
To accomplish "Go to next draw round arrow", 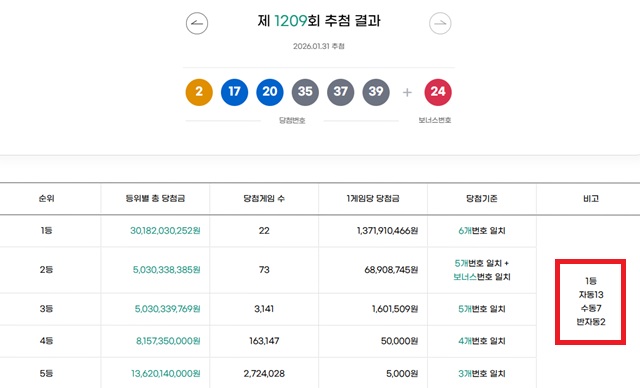I will (x=440, y=23).
